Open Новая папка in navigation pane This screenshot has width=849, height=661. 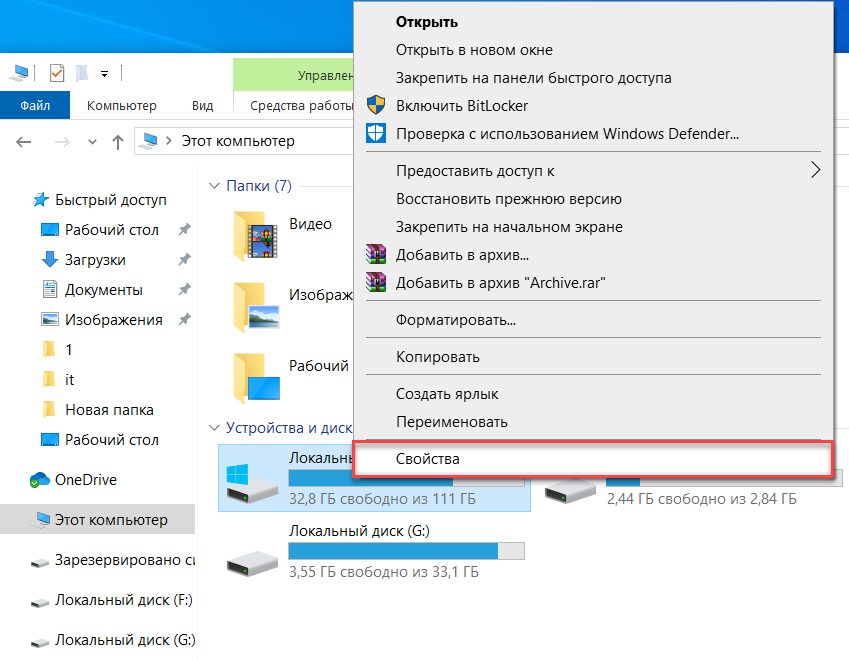pyautogui.click(x=109, y=410)
